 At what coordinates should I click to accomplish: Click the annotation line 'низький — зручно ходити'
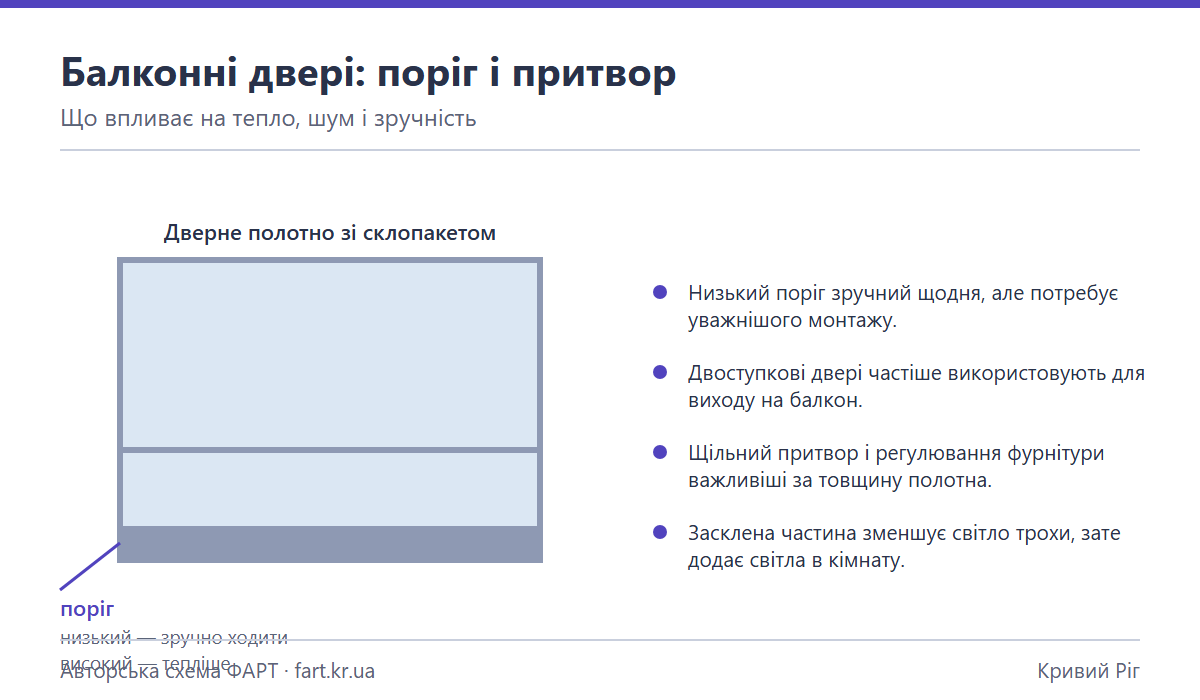tap(175, 638)
